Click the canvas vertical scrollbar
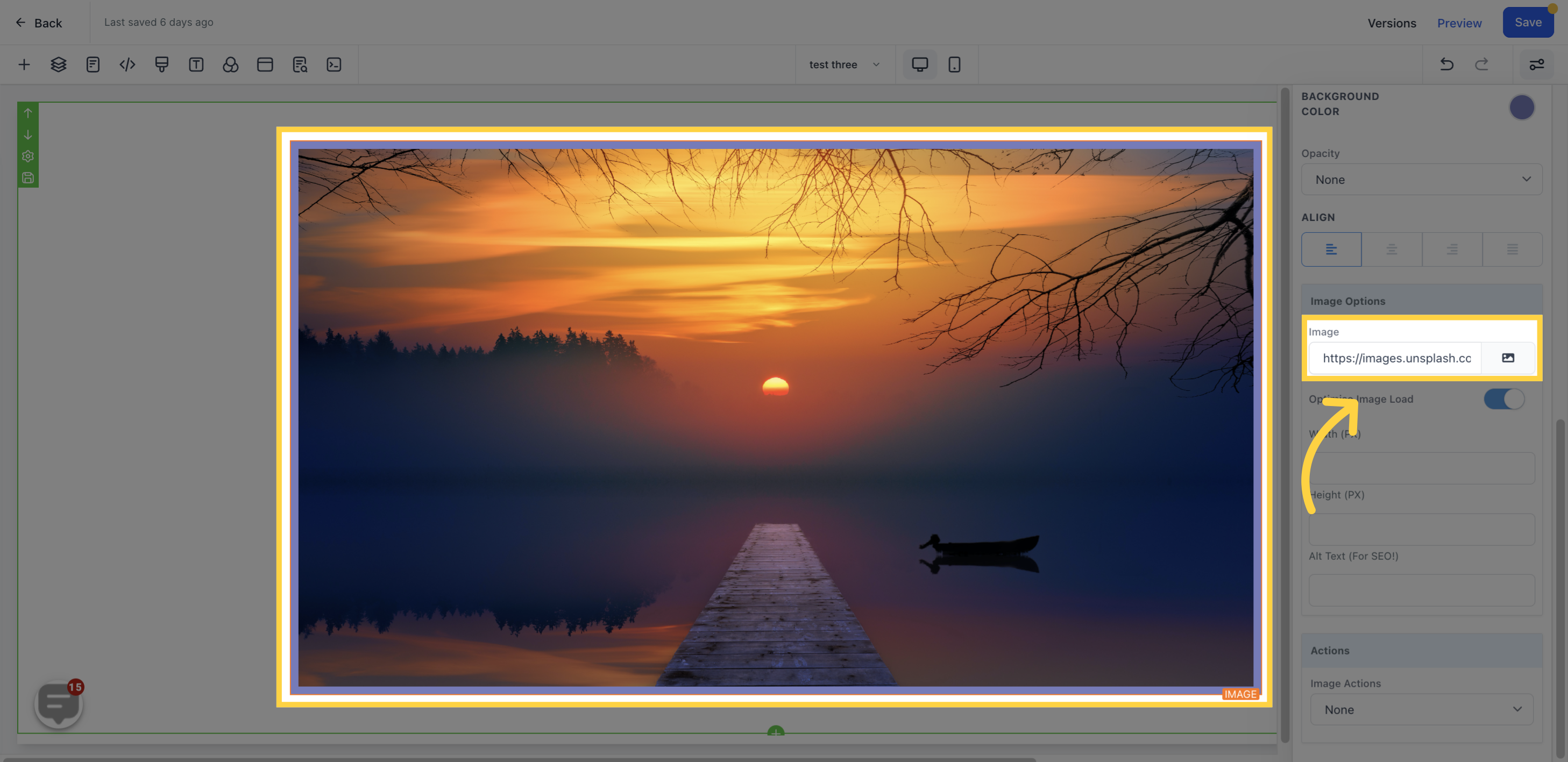 pyautogui.click(x=1285, y=414)
